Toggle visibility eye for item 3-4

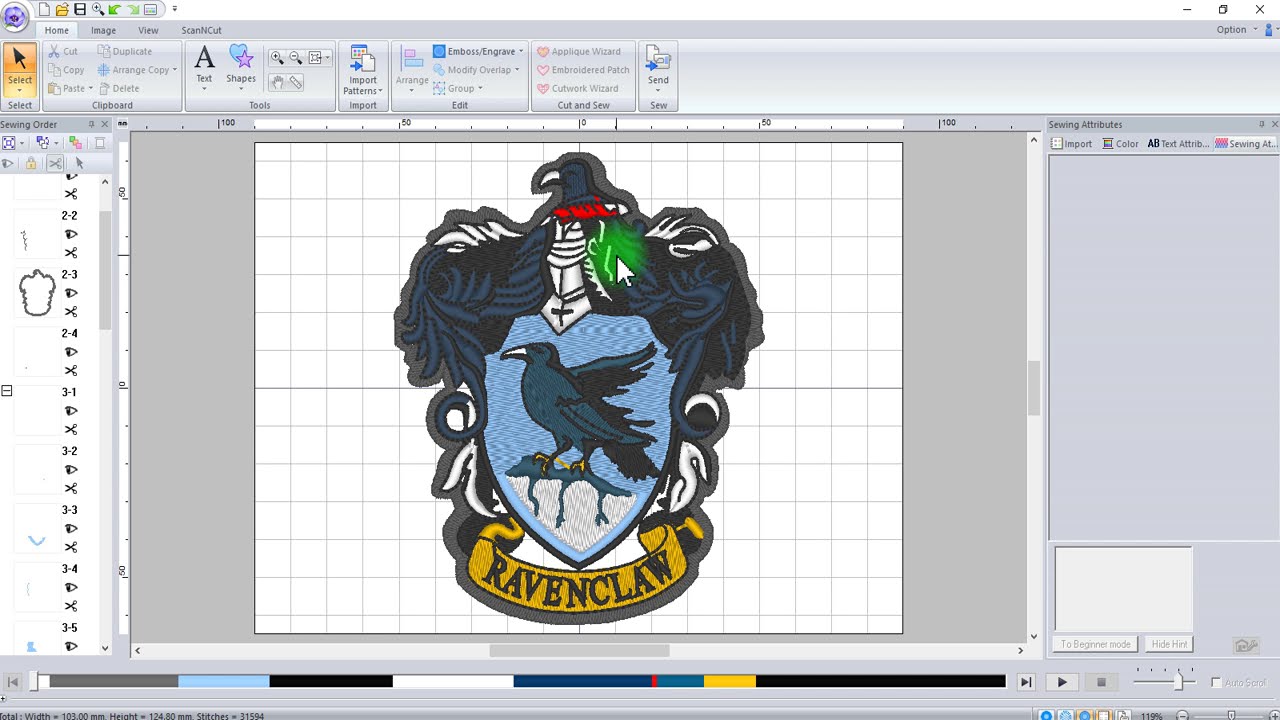coord(71,588)
